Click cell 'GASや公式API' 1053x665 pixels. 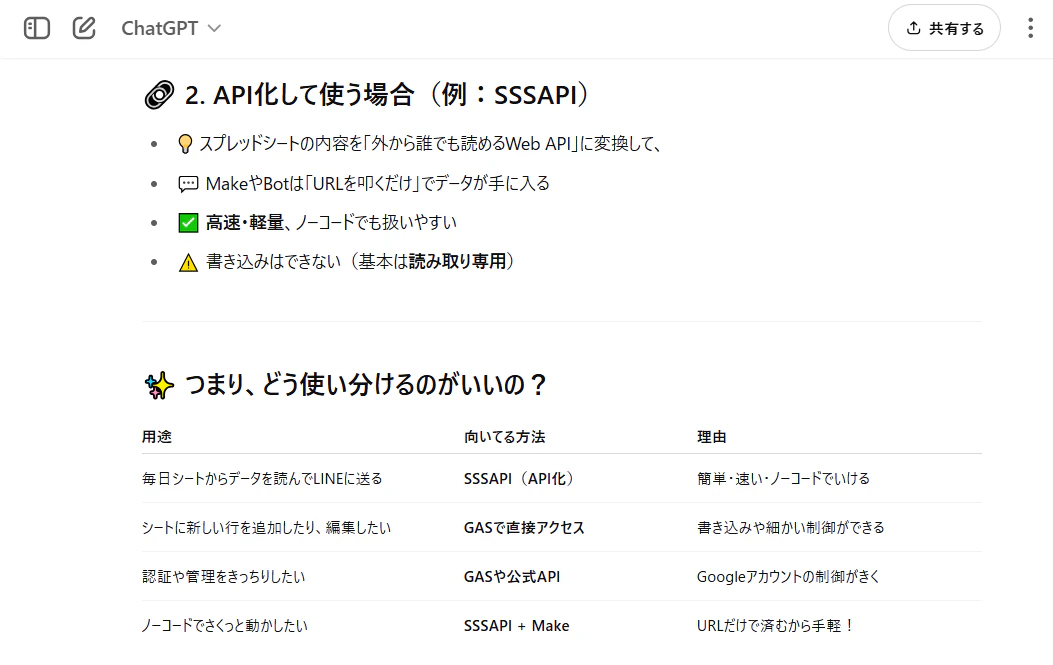tap(512, 576)
